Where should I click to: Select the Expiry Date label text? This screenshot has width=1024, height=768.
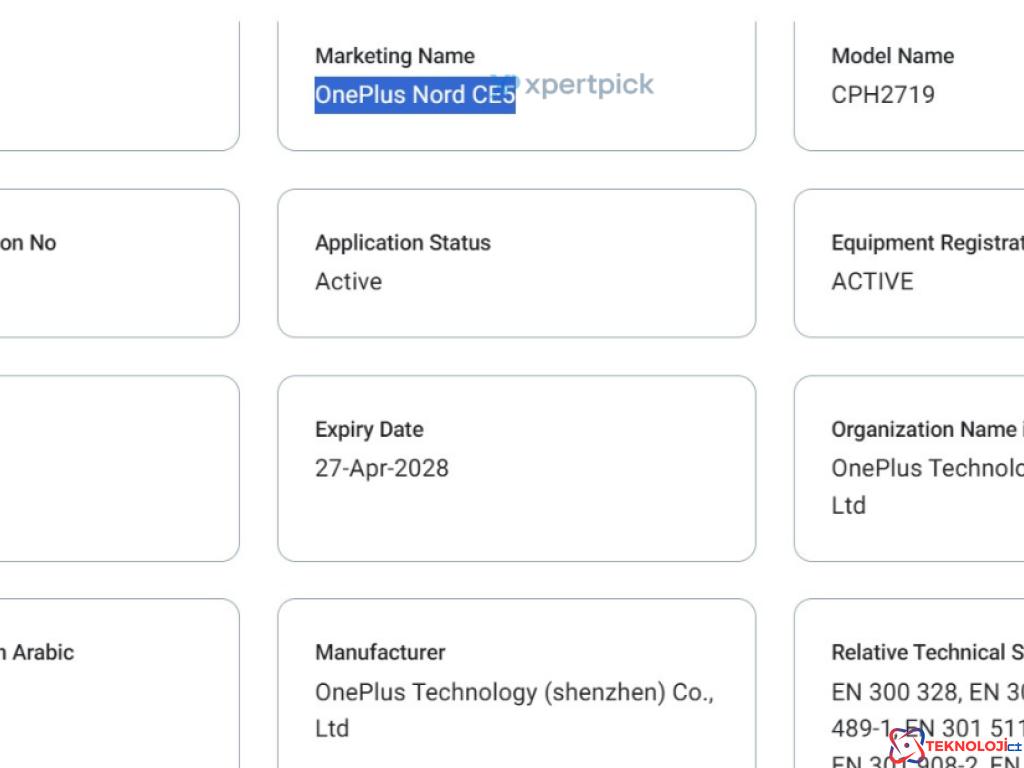click(x=369, y=429)
